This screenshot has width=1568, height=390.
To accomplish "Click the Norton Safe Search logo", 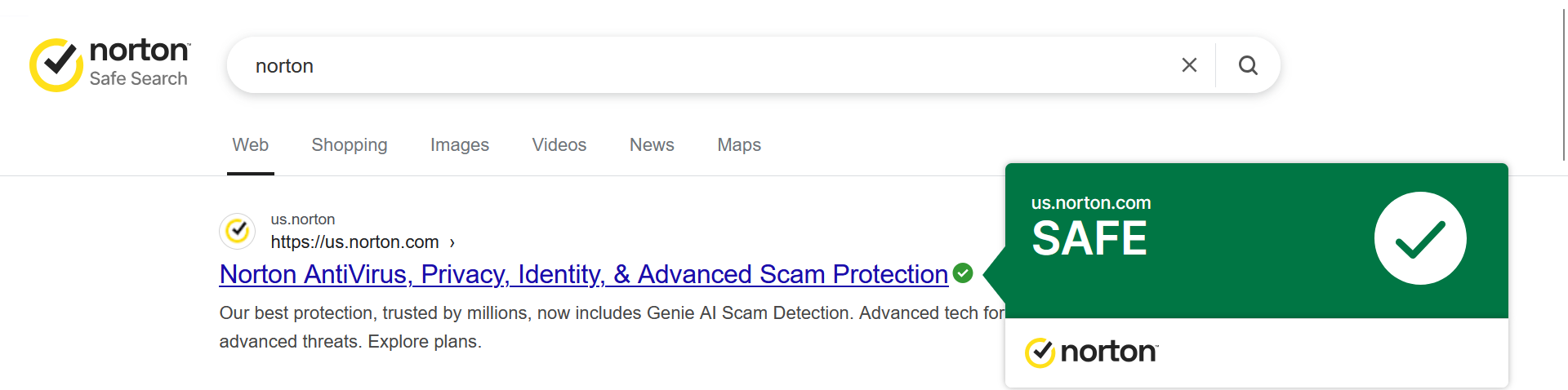I will point(109,64).
